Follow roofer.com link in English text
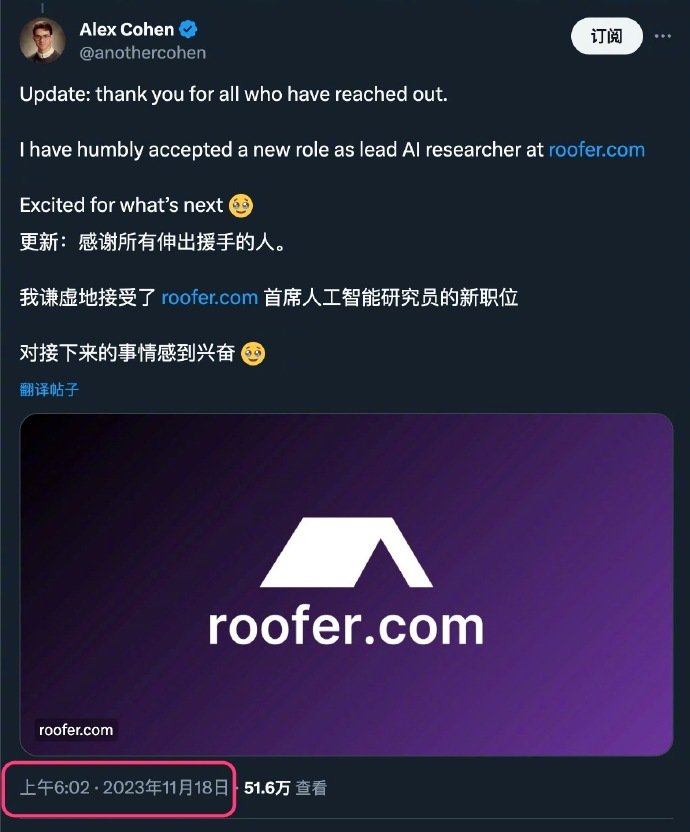This screenshot has width=690, height=832. point(597,150)
